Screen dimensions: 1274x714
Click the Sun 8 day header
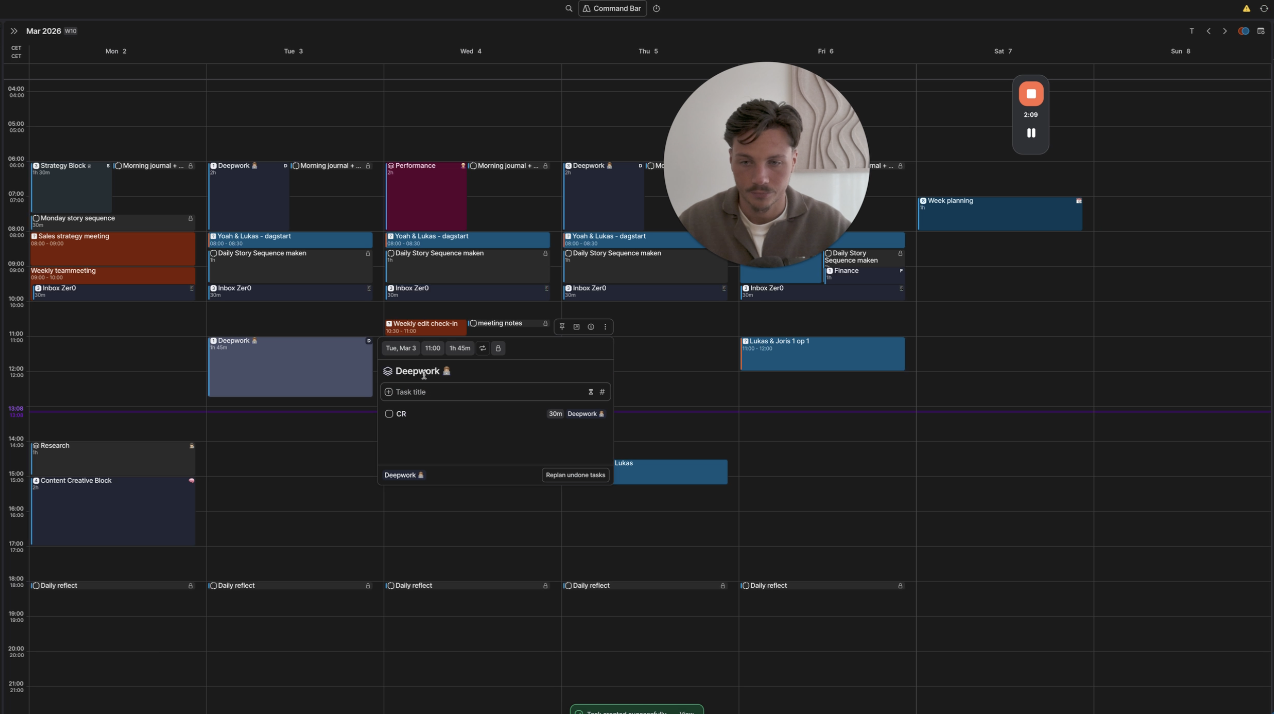coord(1181,51)
